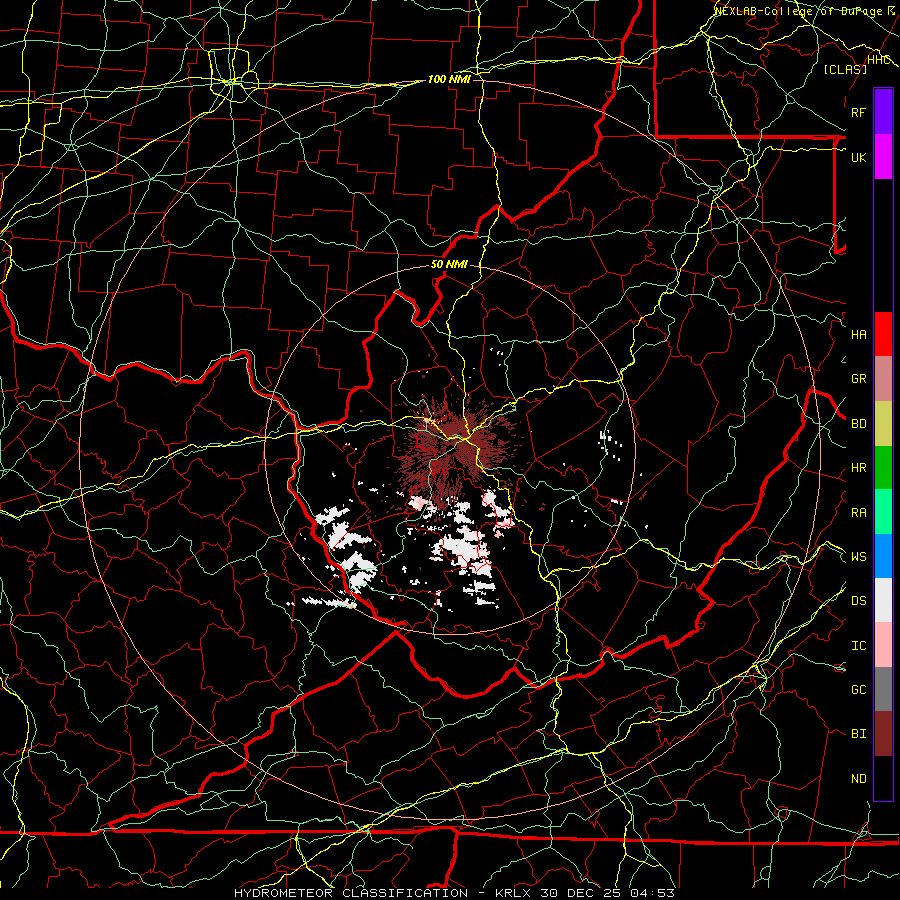Select the RA legend label
Image resolution: width=900 pixels, height=900 pixels.
coord(859,513)
